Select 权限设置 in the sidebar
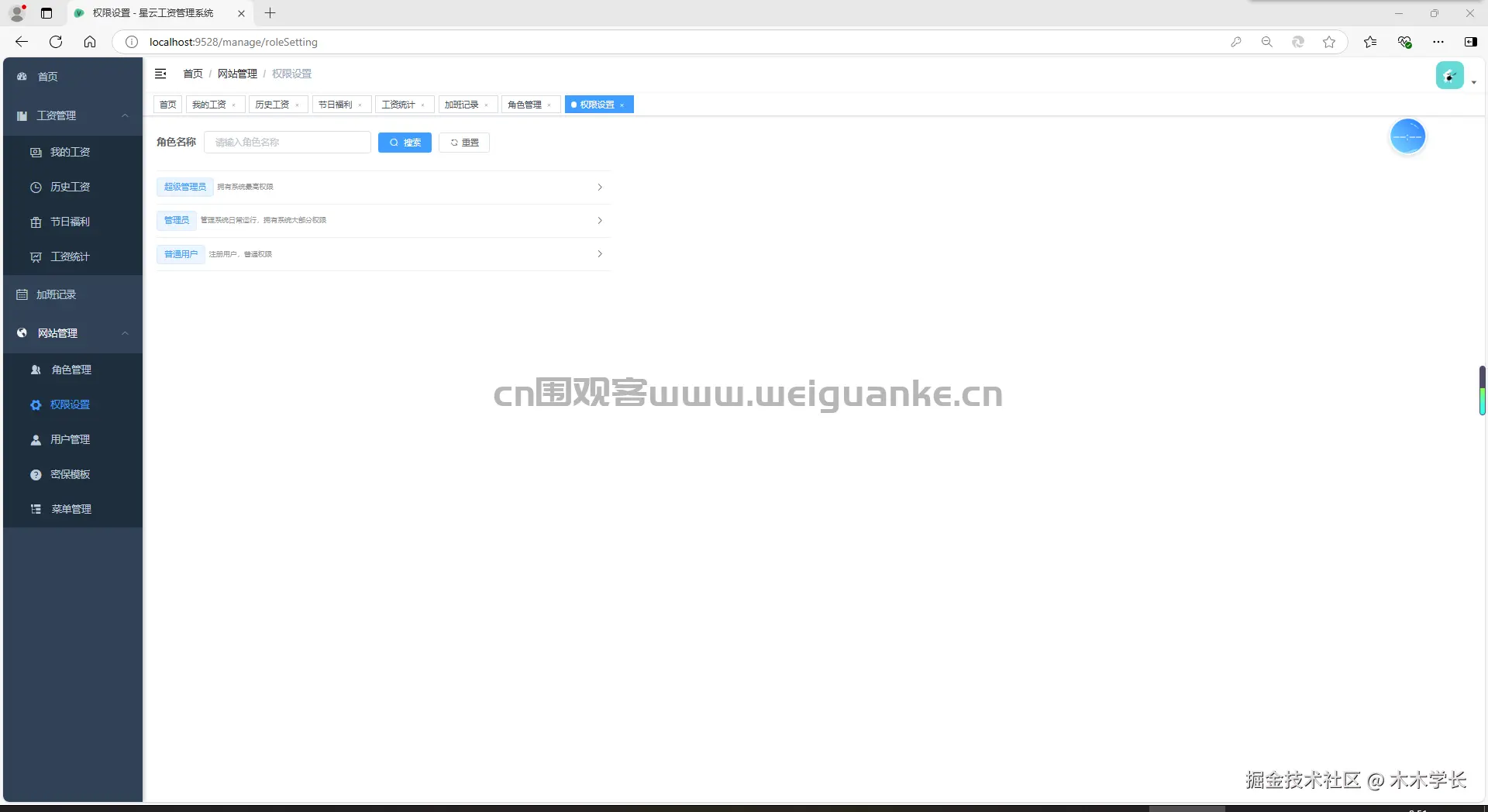 73,404
